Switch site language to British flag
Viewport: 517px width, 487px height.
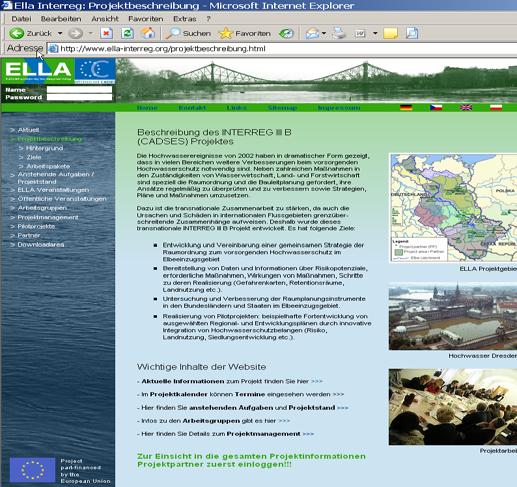pyautogui.click(x=466, y=108)
